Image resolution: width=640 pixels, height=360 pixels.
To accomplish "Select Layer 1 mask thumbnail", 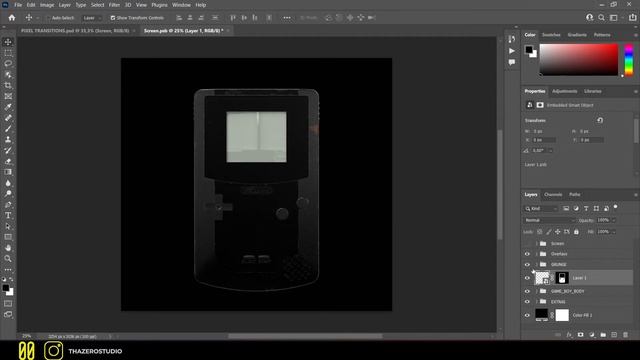I will click(562, 278).
